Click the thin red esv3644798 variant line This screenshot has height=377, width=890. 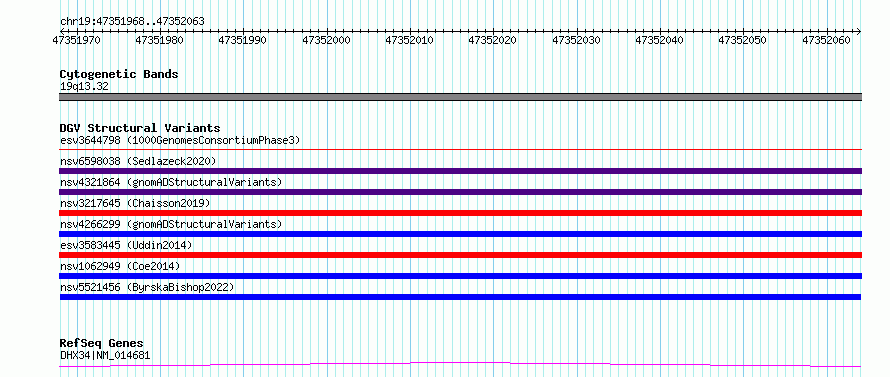pyautogui.click(x=460, y=150)
